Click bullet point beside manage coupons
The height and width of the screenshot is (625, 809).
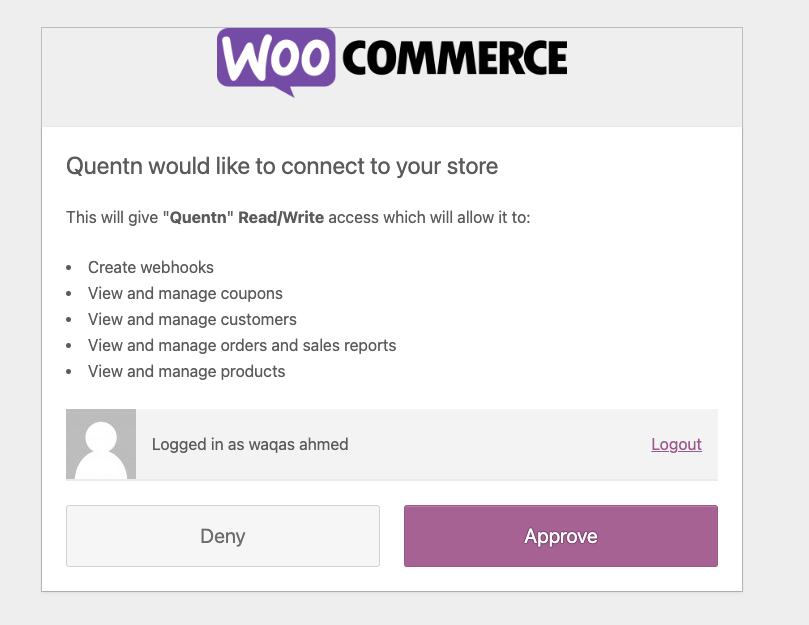click(x=69, y=294)
